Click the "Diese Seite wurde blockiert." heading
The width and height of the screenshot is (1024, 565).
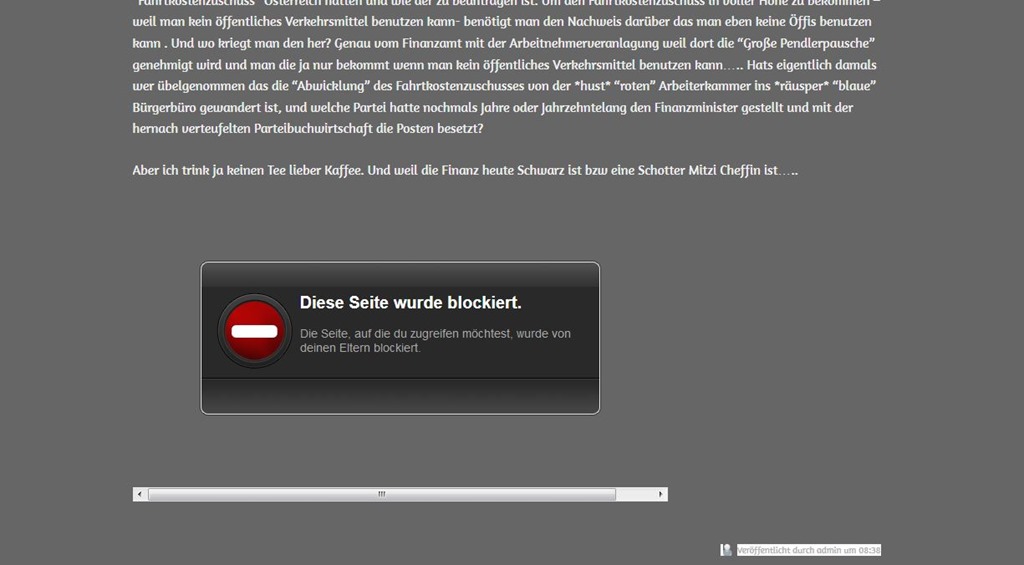[x=410, y=303]
